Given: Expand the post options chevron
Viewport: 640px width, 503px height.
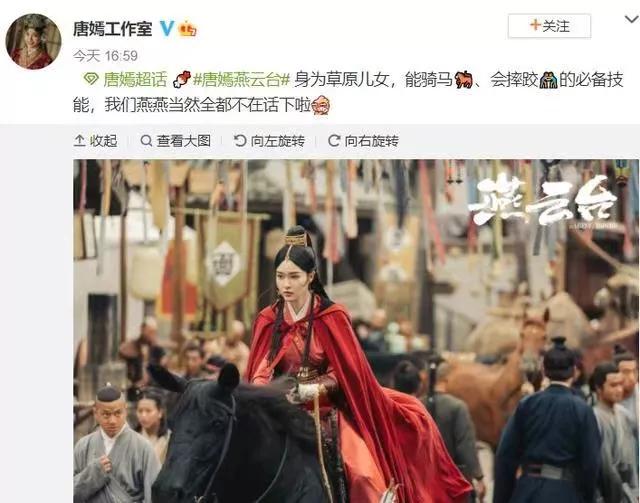Looking at the screenshot, I should pyautogui.click(x=632, y=19).
